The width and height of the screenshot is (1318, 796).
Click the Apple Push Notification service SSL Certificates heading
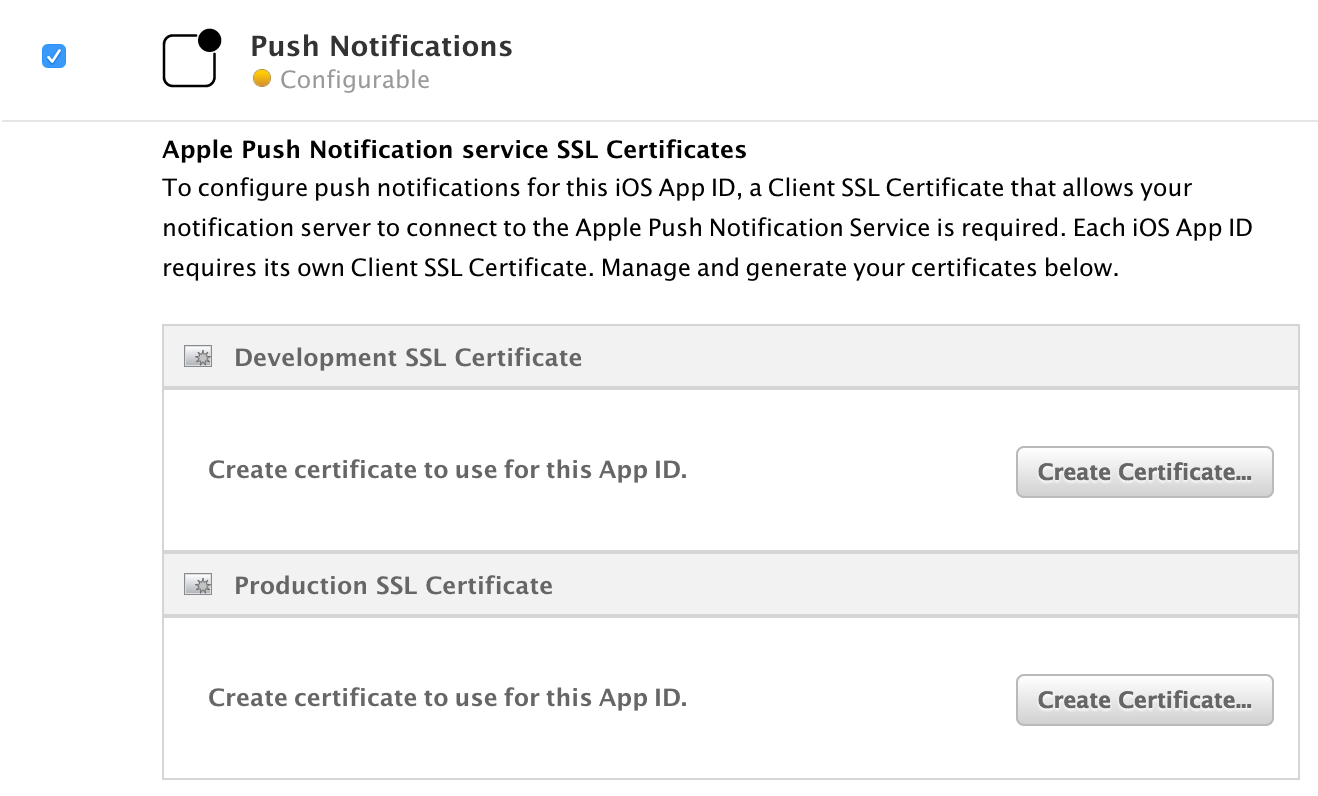click(454, 149)
